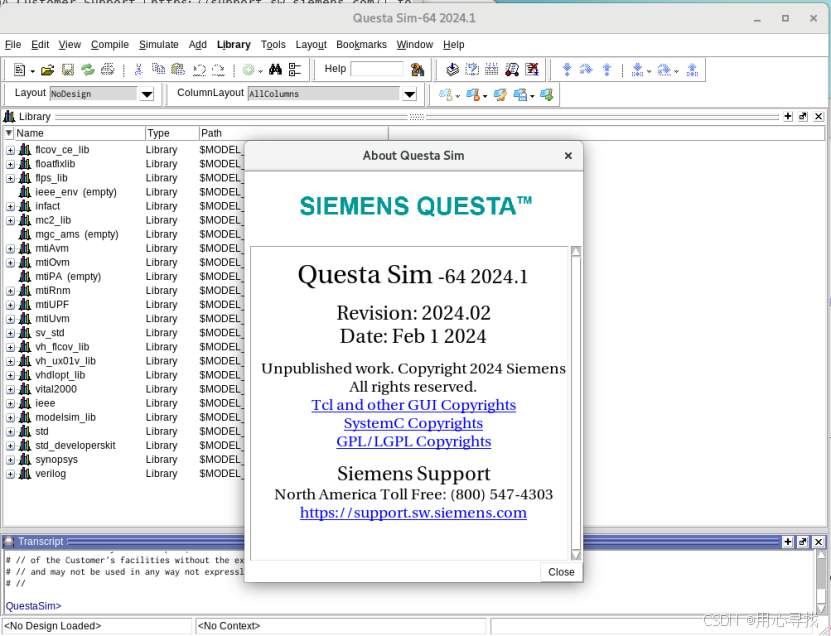Open the support.sw.siemens.com link
The height and width of the screenshot is (636, 831).
pyautogui.click(x=413, y=513)
